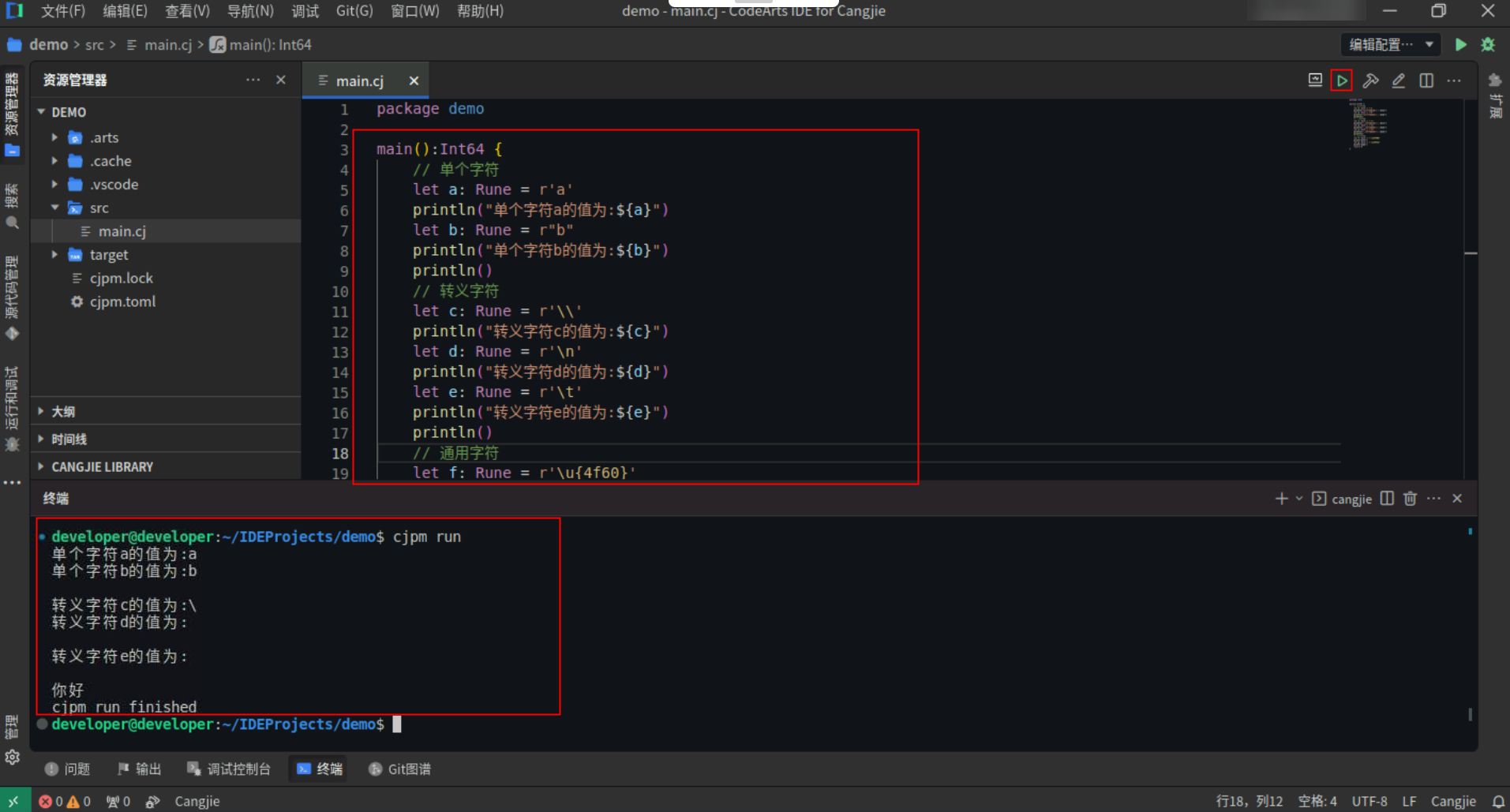Open the preview icon in editor toolbar

(x=1315, y=80)
